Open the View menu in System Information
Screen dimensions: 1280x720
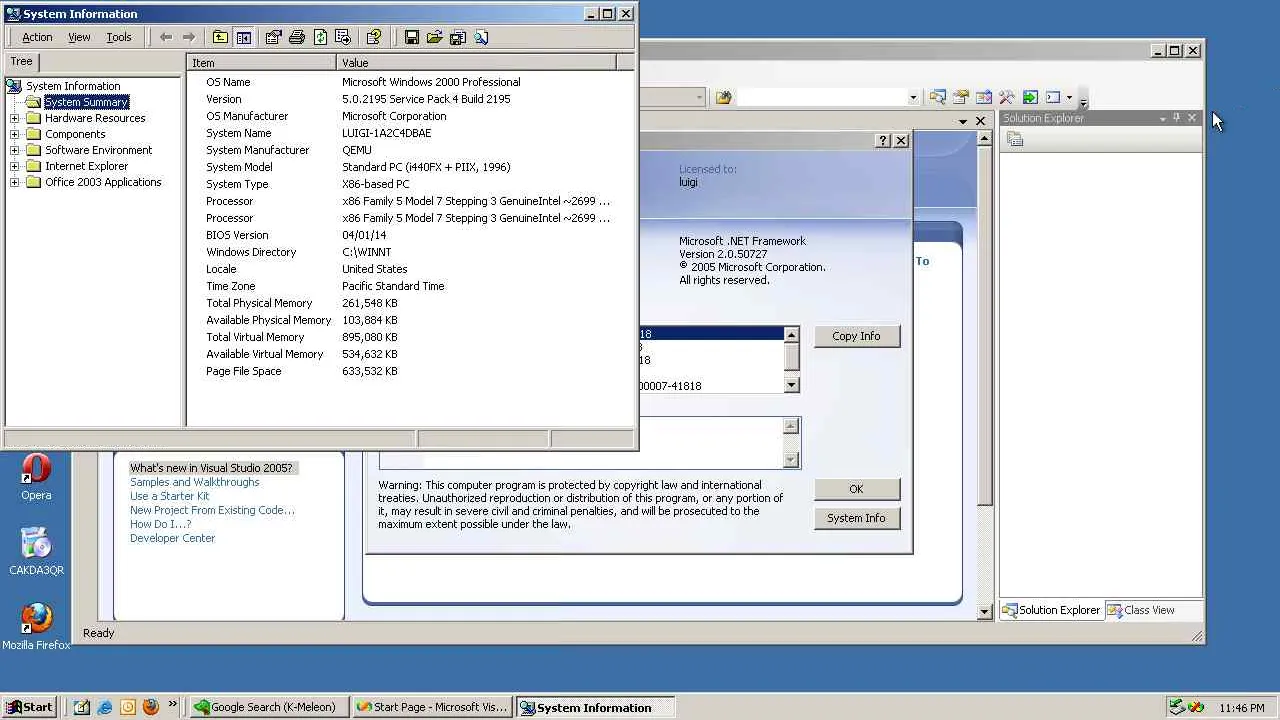[x=79, y=37]
